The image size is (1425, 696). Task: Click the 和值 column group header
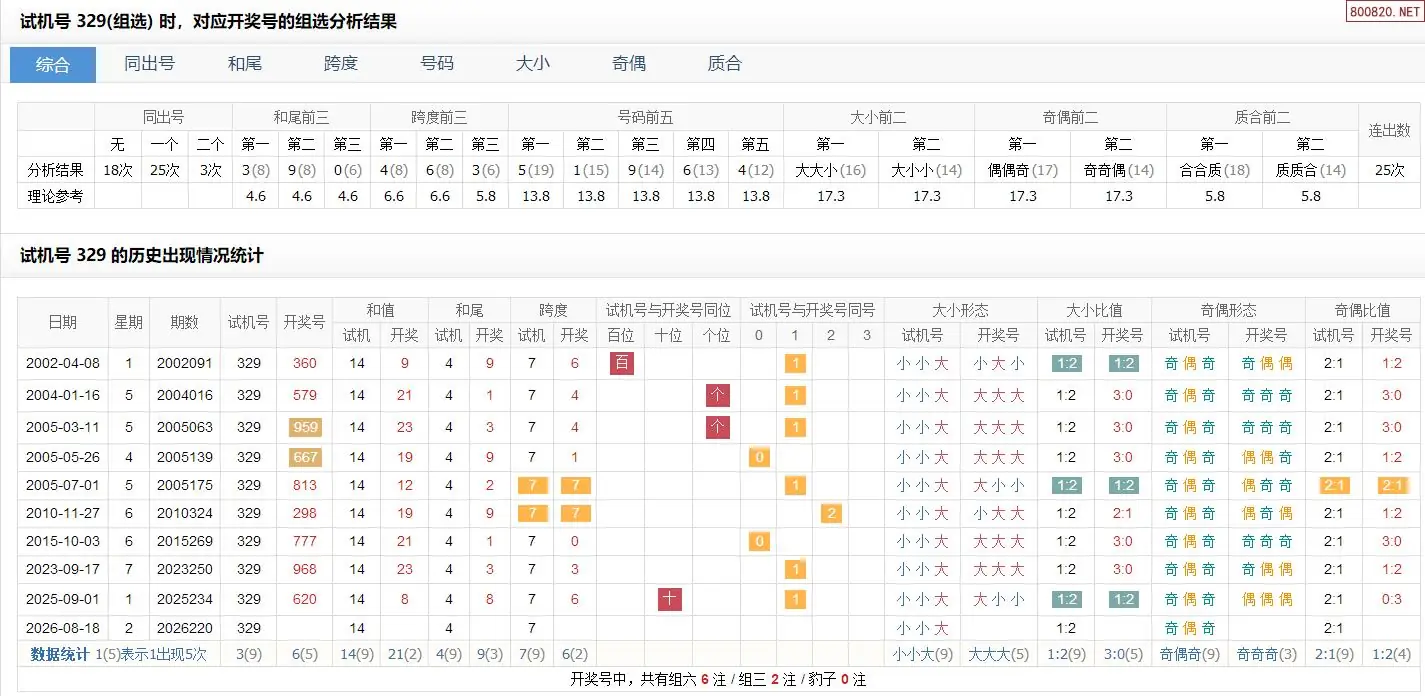coord(381,310)
